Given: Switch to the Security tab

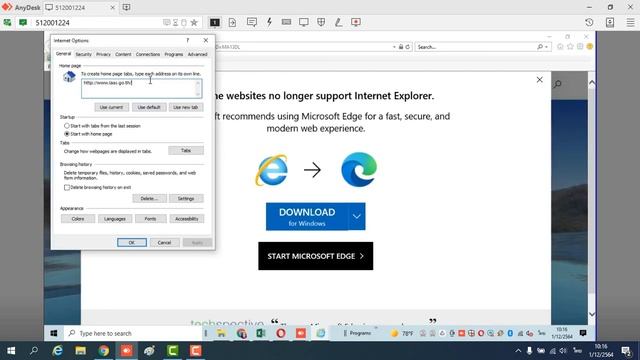Looking at the screenshot, I should coord(83,54).
